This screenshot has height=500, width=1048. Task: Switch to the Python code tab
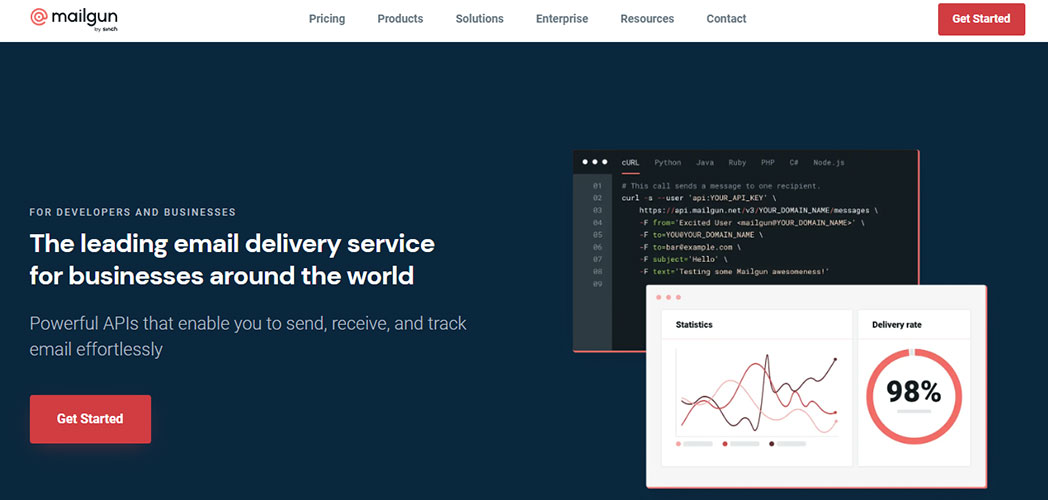[668, 162]
